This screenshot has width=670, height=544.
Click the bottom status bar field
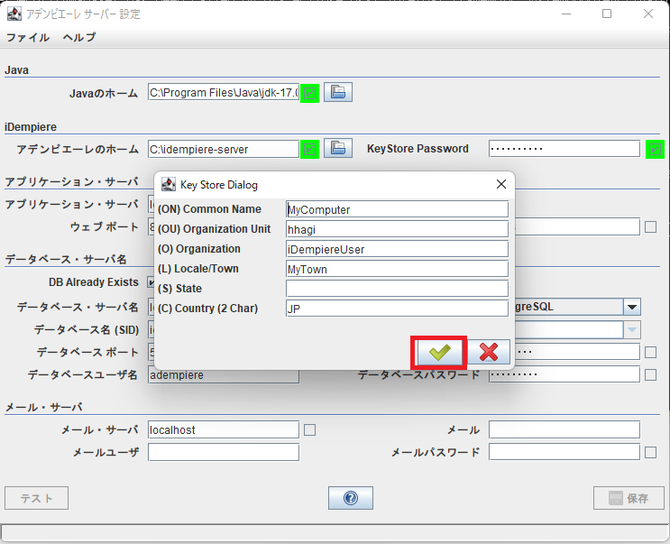335,532
